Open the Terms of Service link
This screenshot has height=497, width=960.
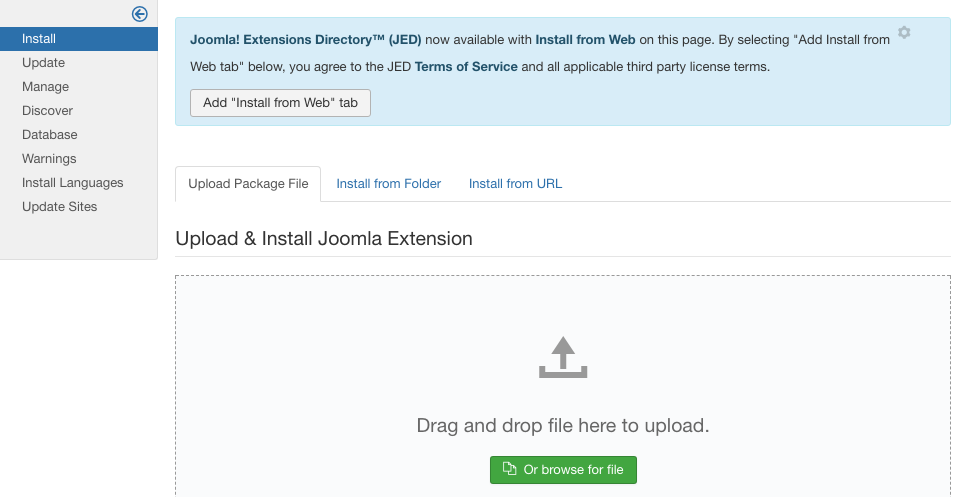(x=466, y=67)
